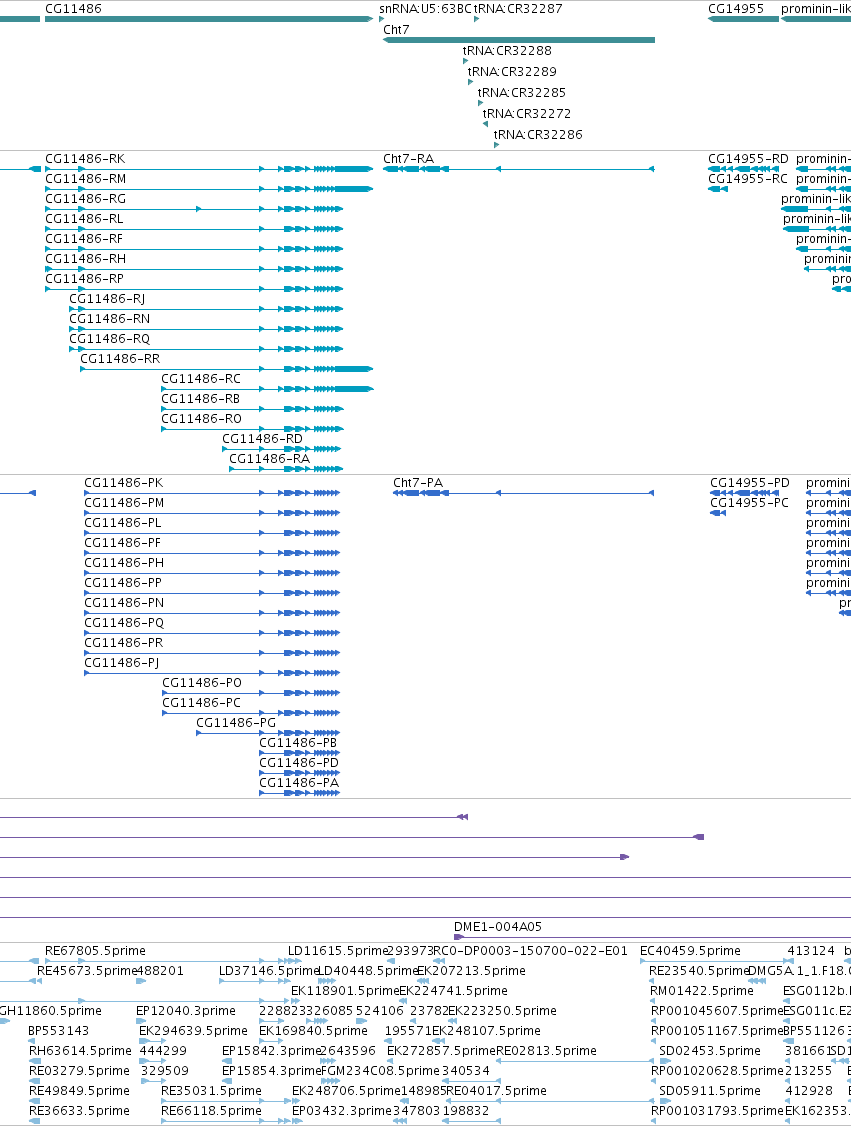This screenshot has height=1126, width=851.
Task: Select EST RE45673.5prime
Action: 88,972
